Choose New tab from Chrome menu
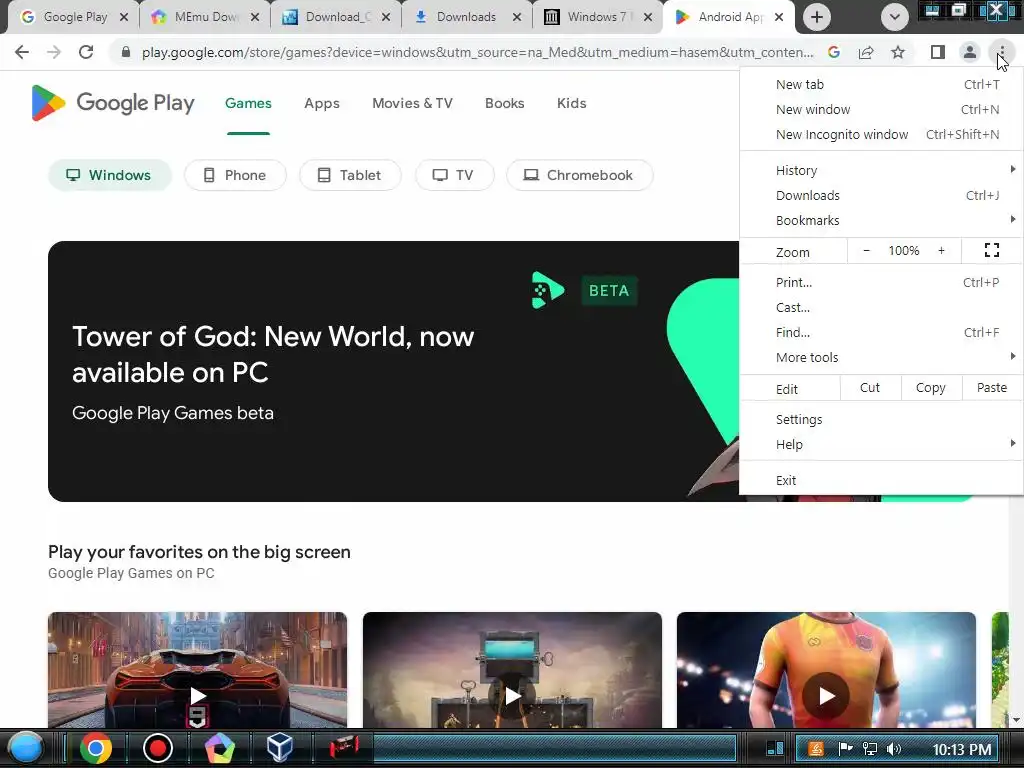Screen dimensions: 1024x768 (x=881, y=84)
